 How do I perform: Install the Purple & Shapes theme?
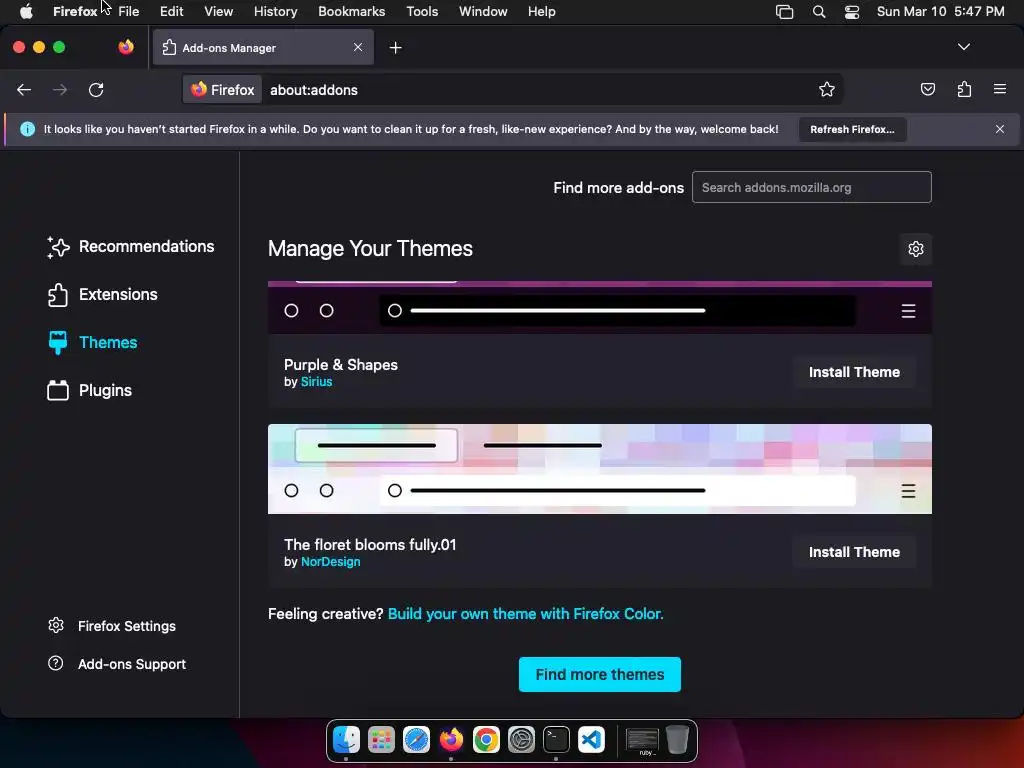pos(854,372)
